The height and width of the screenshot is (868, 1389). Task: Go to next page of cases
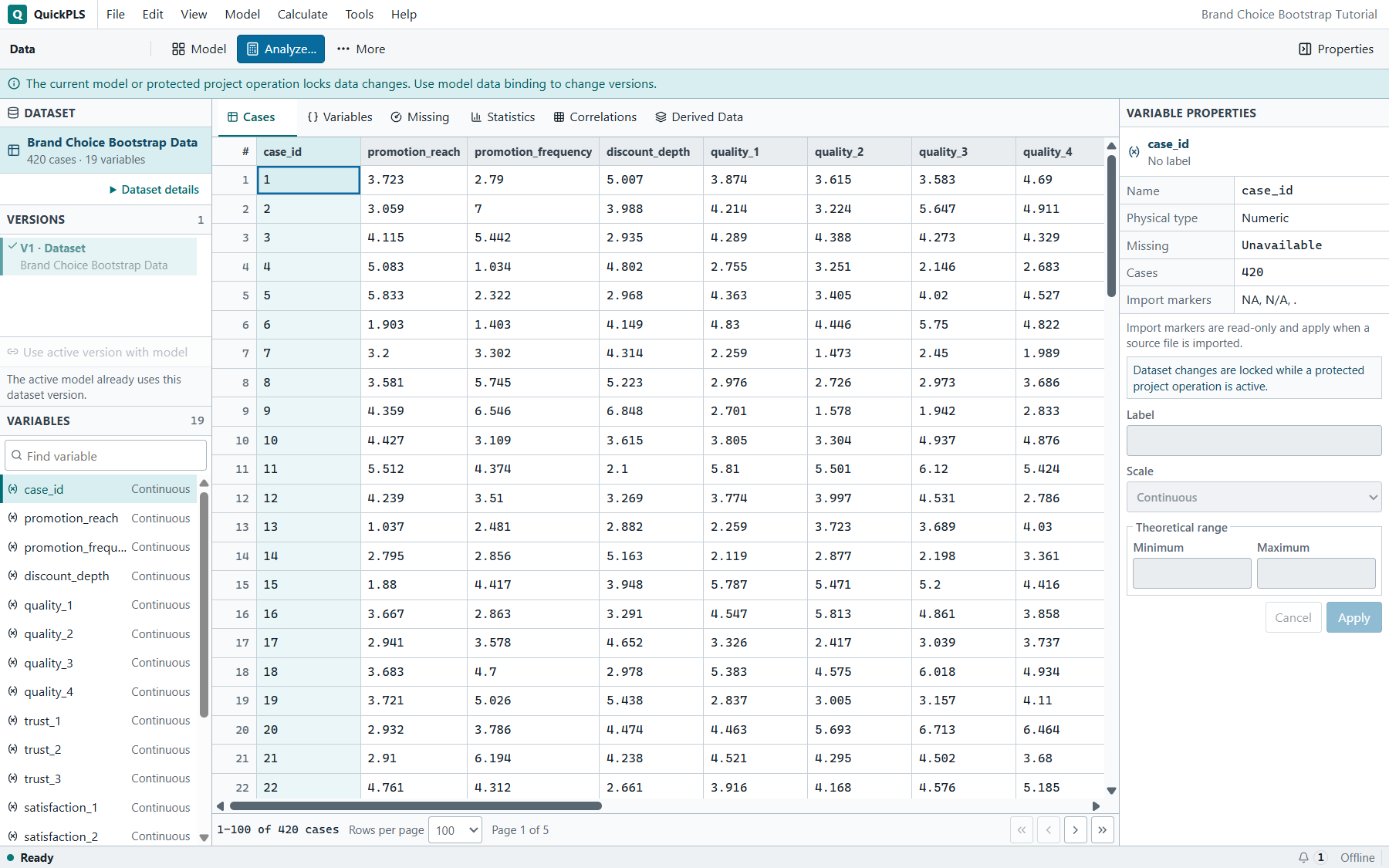click(x=1076, y=830)
